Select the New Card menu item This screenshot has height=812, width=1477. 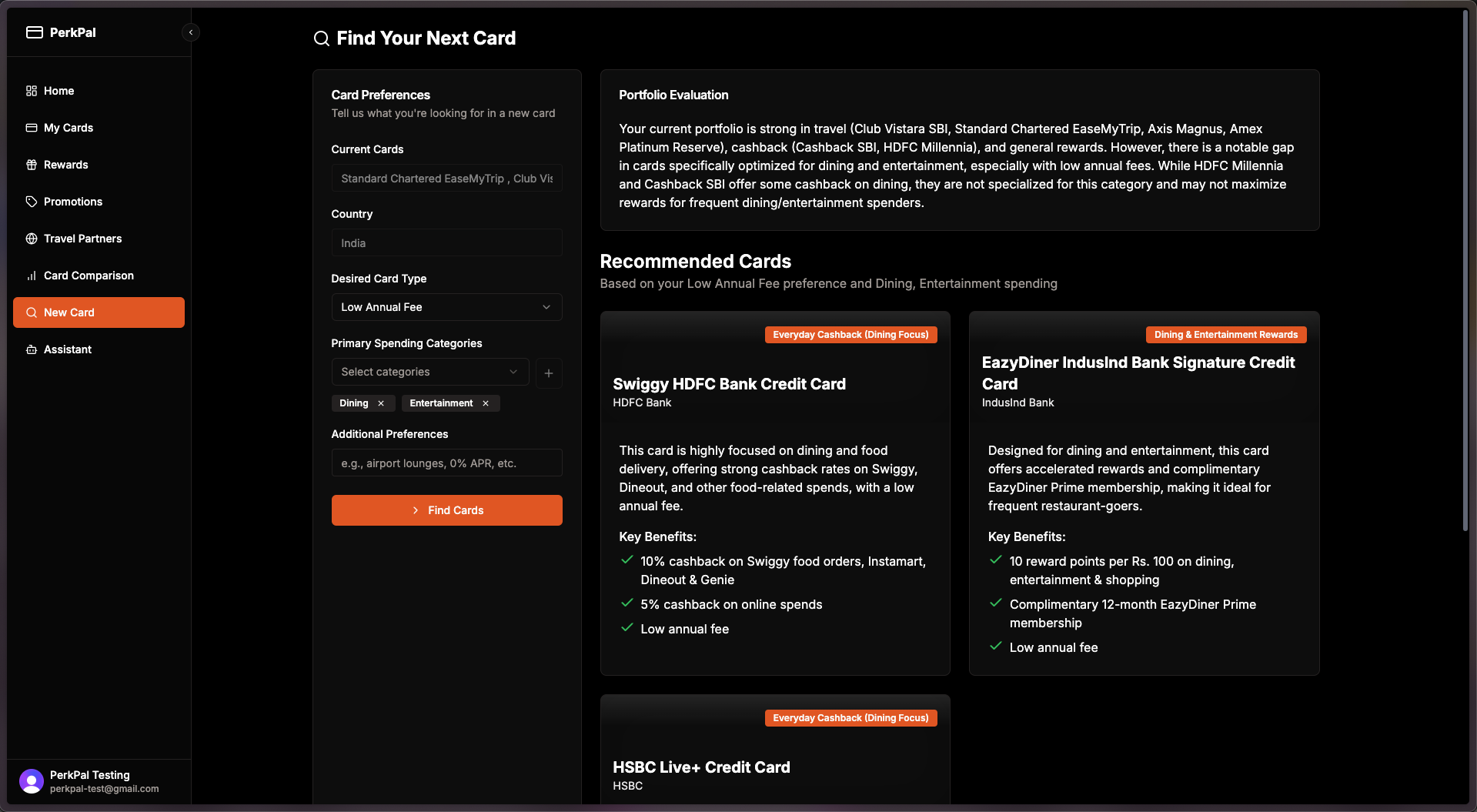pos(99,312)
